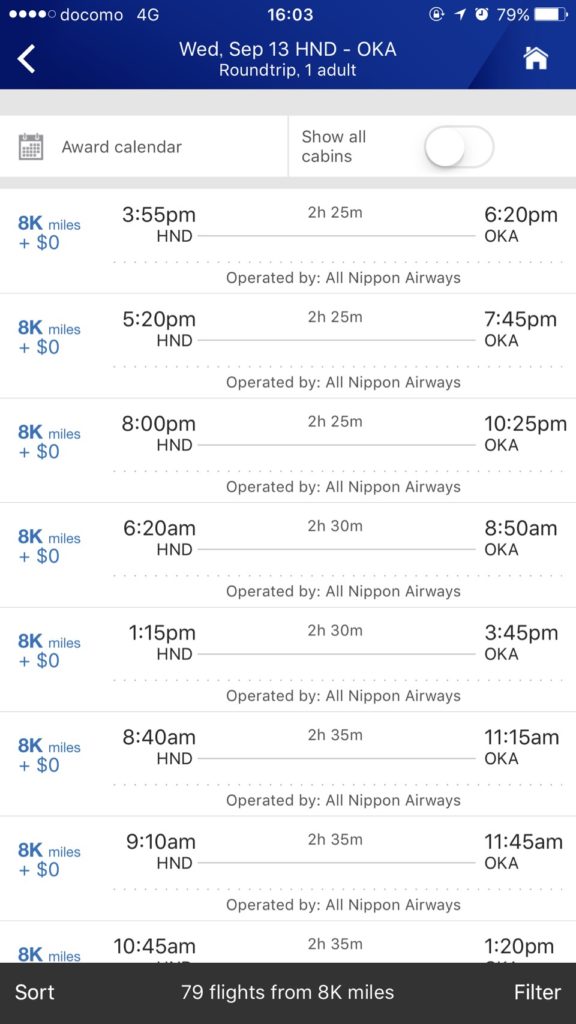576x1024 pixels.
Task: Open the Sort options
Action: [x=35, y=992]
